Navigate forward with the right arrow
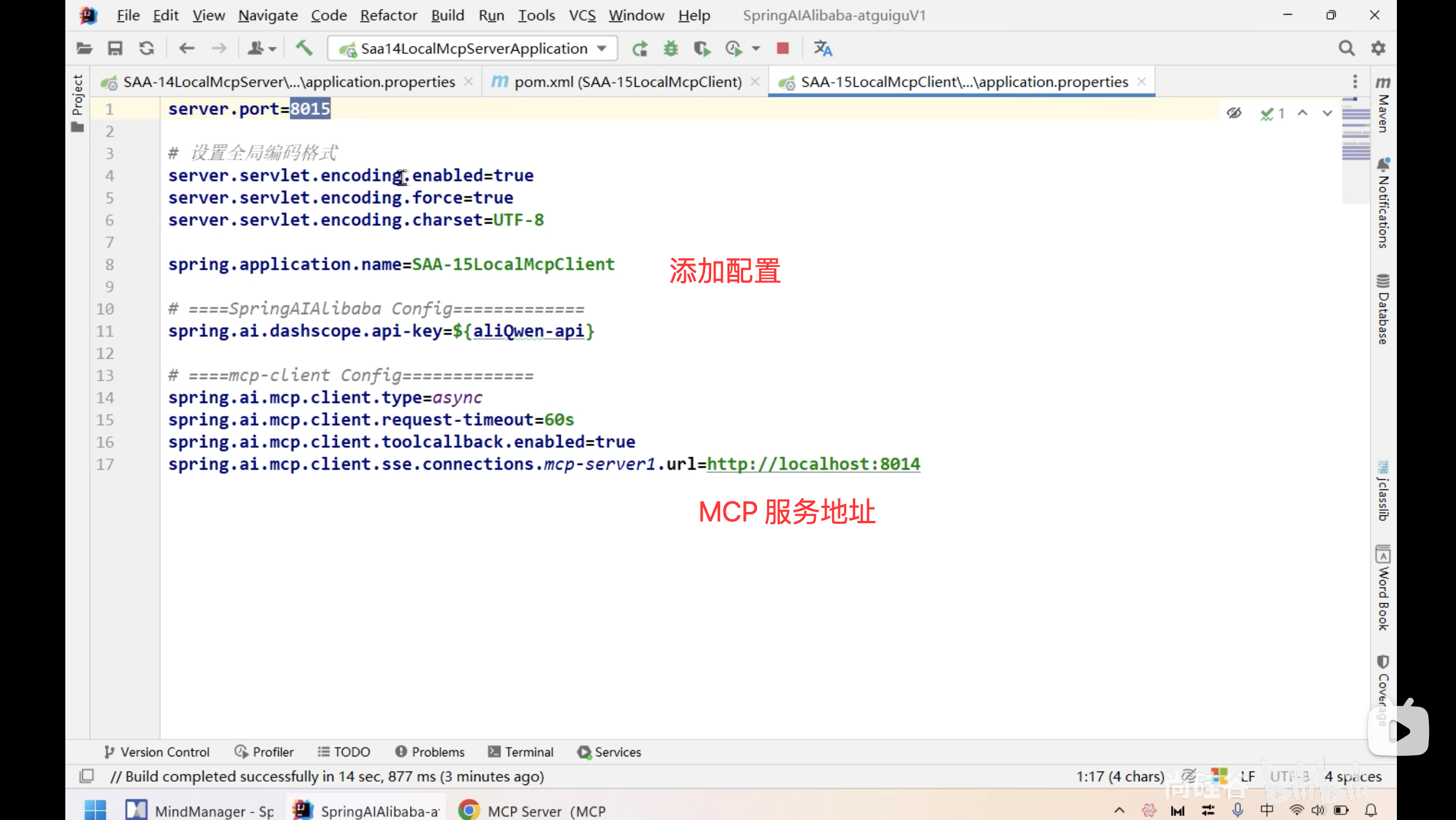The height and width of the screenshot is (820, 1456). point(219,48)
